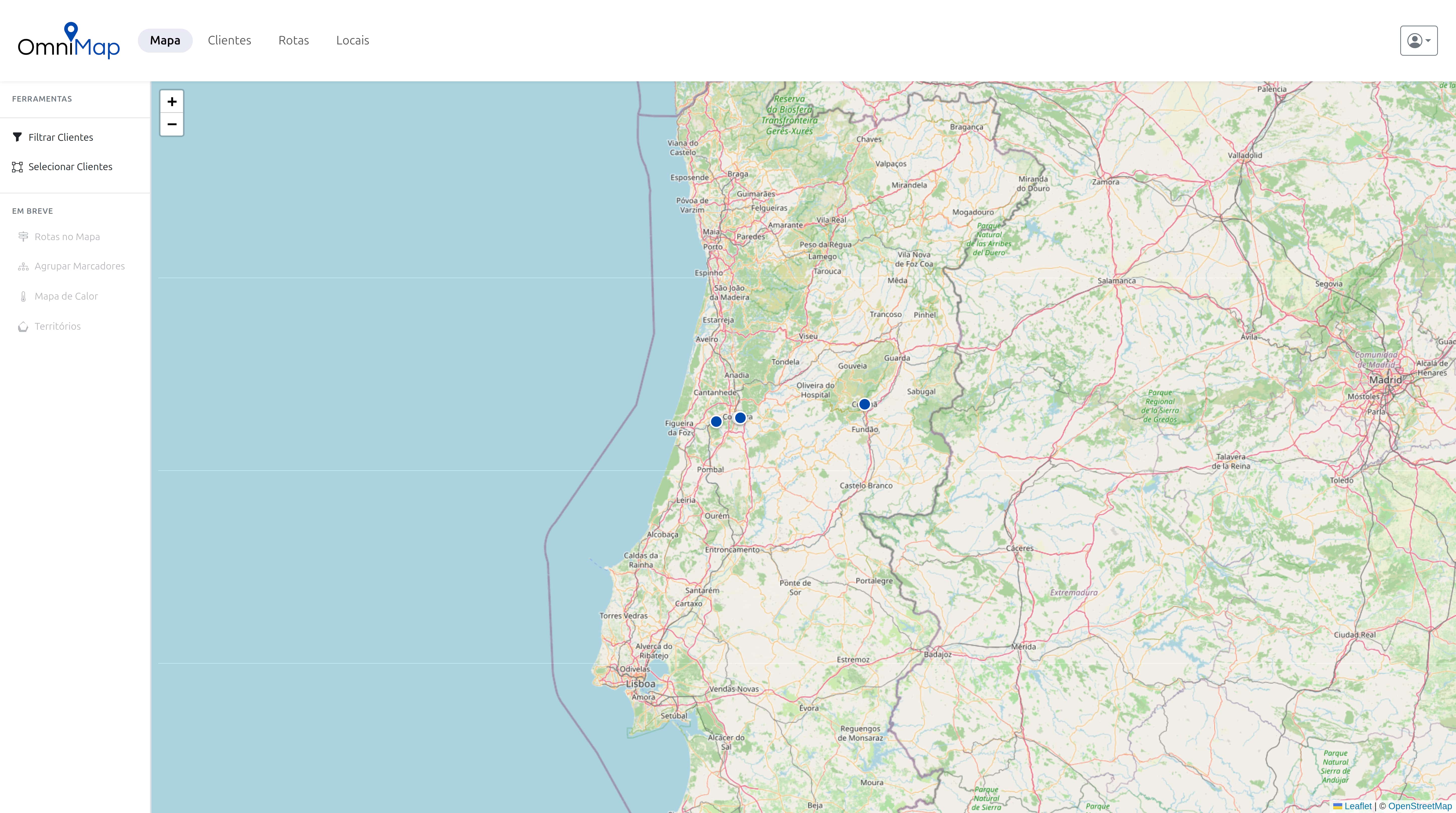Click the Chaves label on the map
This screenshot has width=1456, height=813.
869,140
